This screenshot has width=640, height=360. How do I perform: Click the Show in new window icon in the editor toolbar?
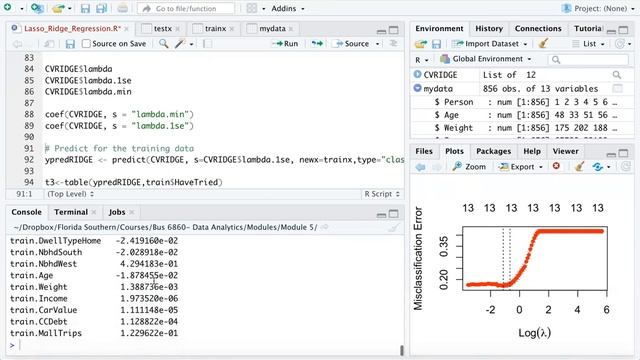[x=49, y=44]
